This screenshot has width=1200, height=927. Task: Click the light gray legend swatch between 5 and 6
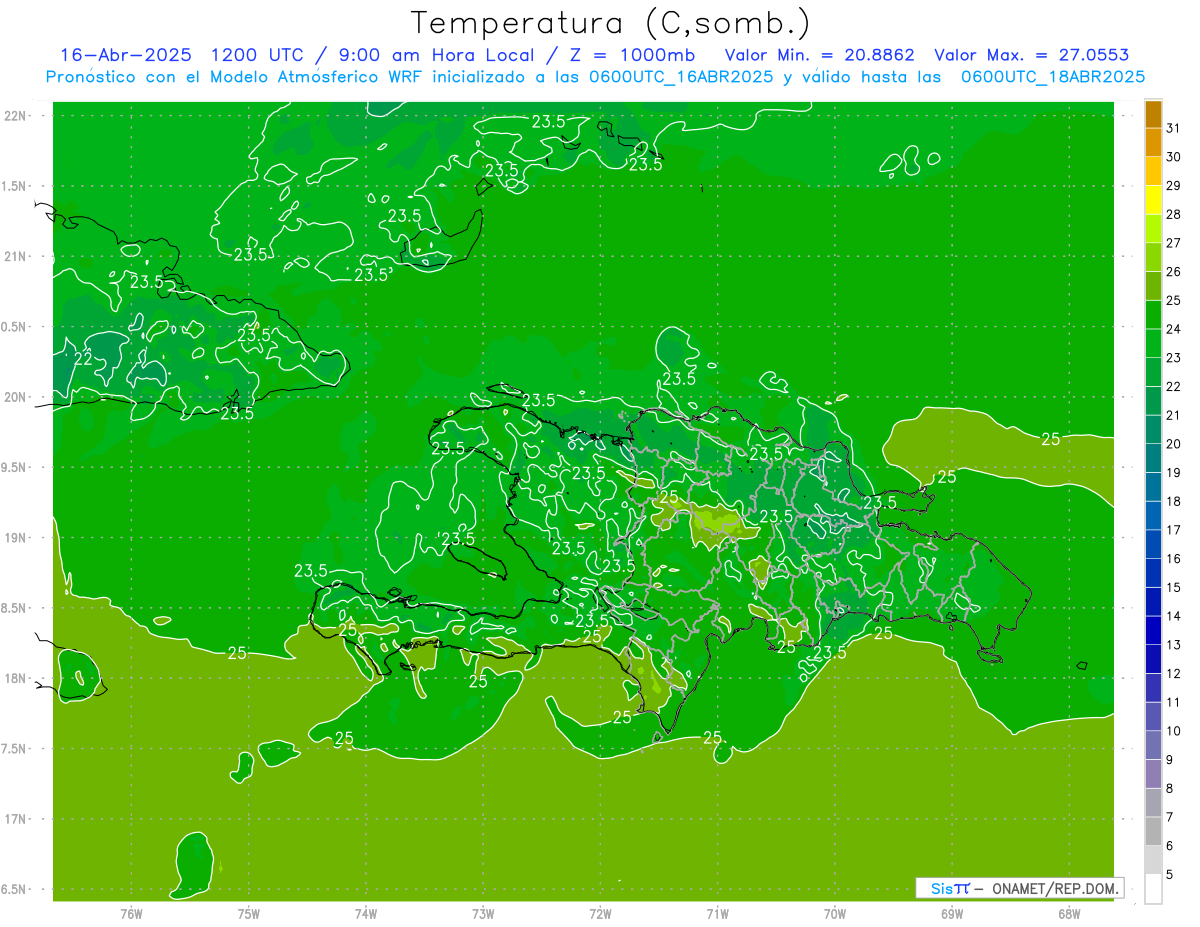tap(1153, 859)
